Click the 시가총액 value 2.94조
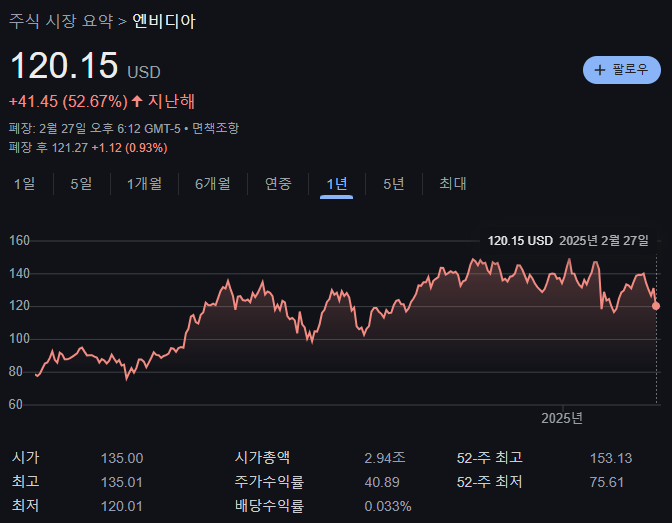This screenshot has width=672, height=523. pos(385,458)
